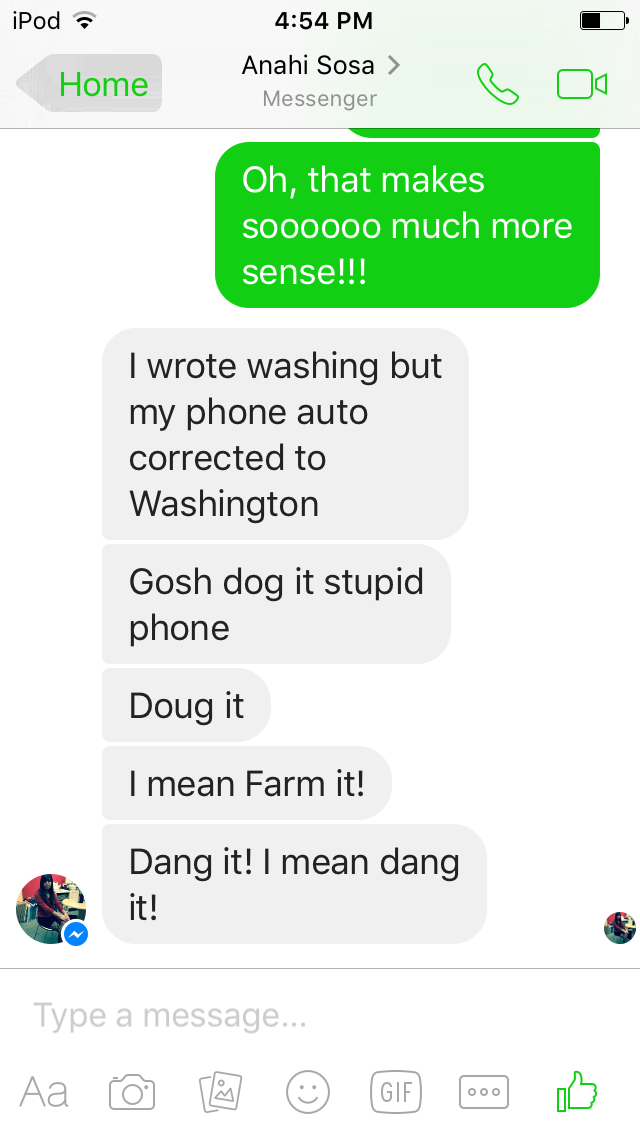This screenshot has height=1136, width=640.
Task: Open the camera to take photo
Action: (x=132, y=1092)
